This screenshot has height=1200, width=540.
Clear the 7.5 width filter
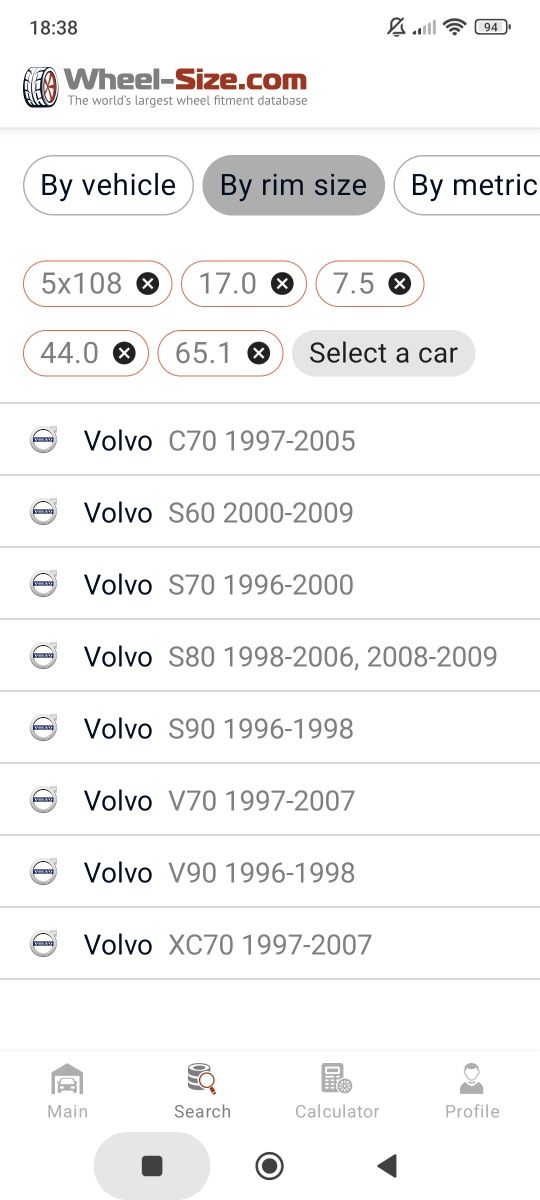pyautogui.click(x=400, y=284)
